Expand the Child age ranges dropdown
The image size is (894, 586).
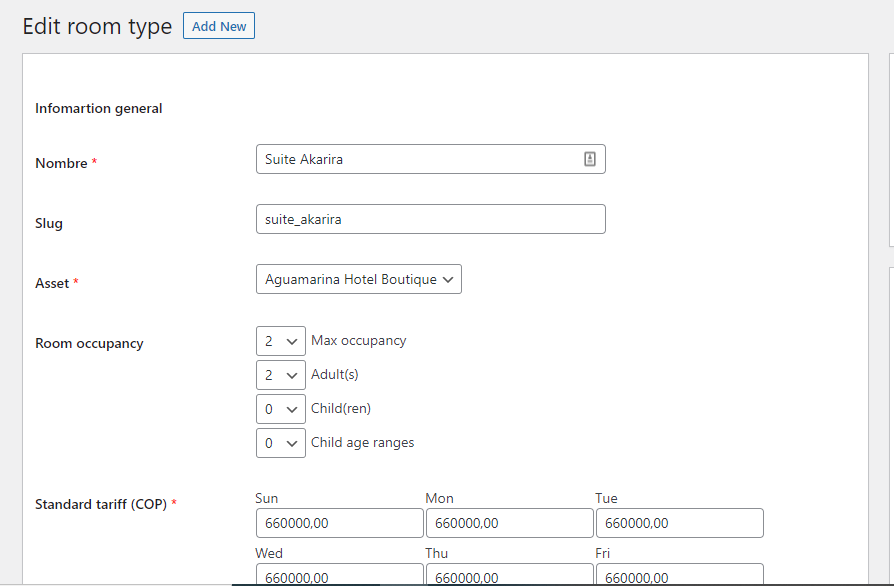click(x=281, y=443)
